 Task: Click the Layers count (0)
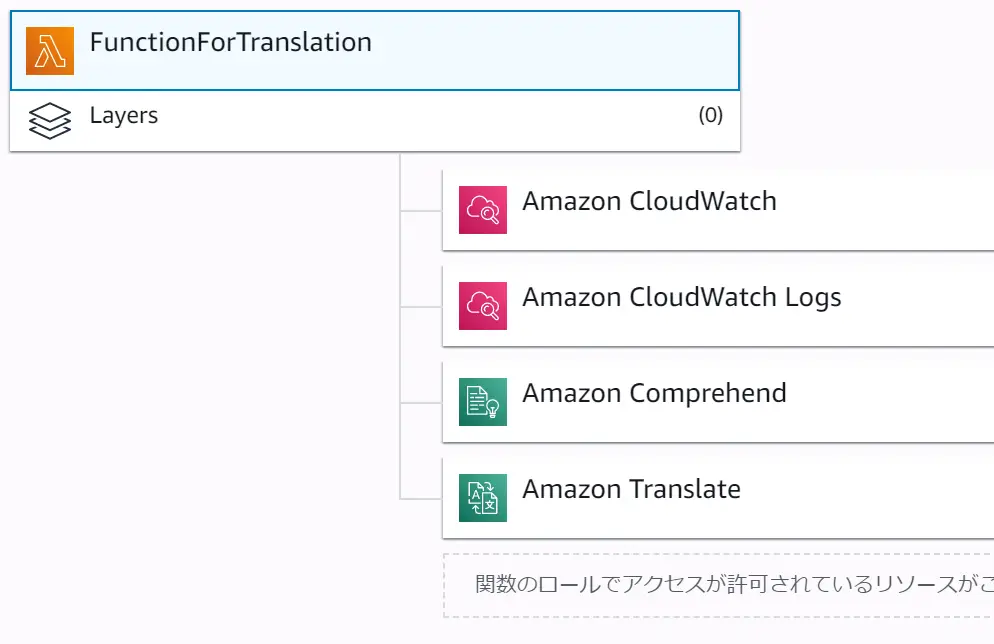(x=711, y=115)
